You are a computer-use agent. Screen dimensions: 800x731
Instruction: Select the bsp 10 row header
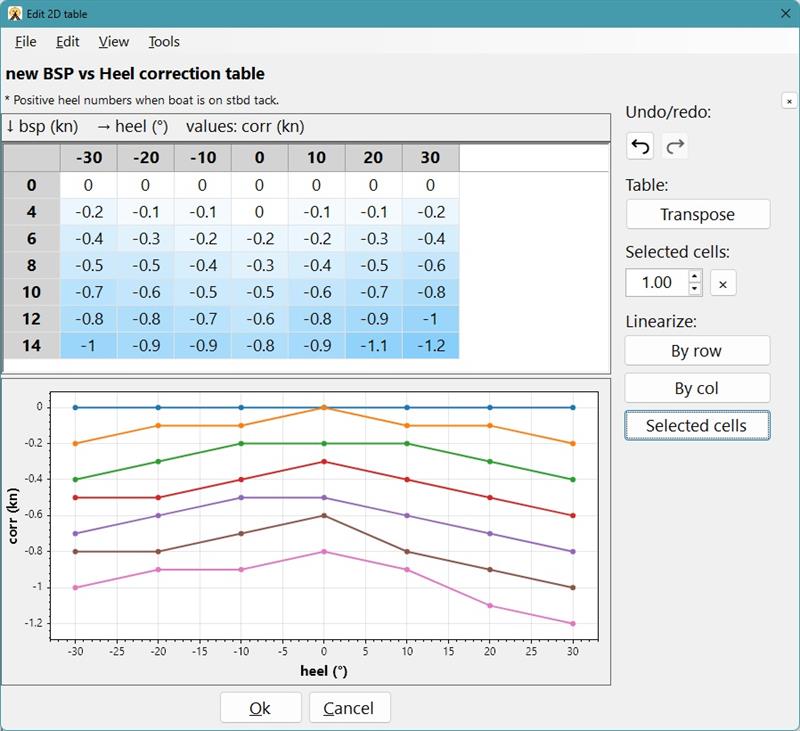pyautogui.click(x=32, y=292)
